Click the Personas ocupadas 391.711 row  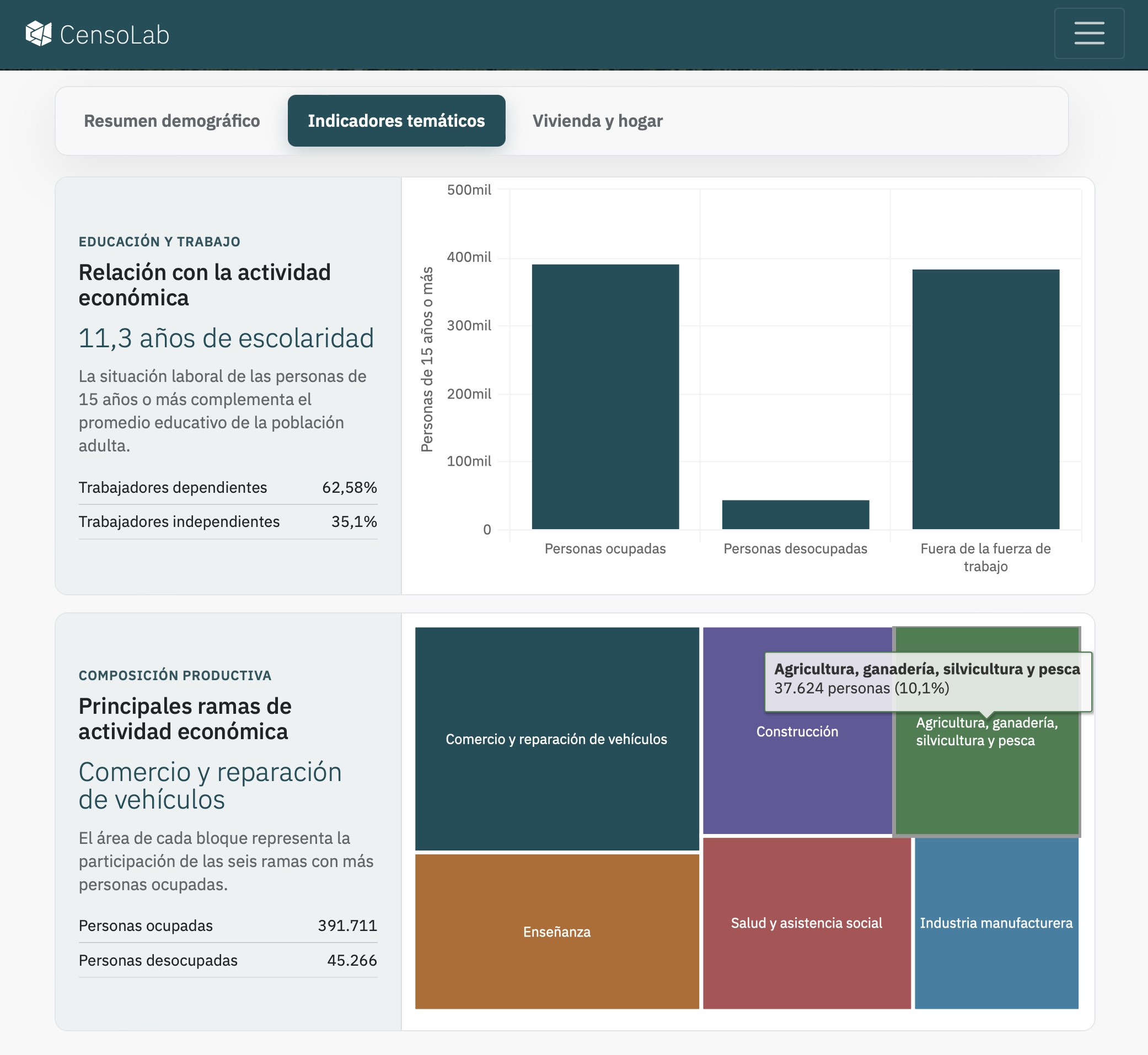pos(228,925)
